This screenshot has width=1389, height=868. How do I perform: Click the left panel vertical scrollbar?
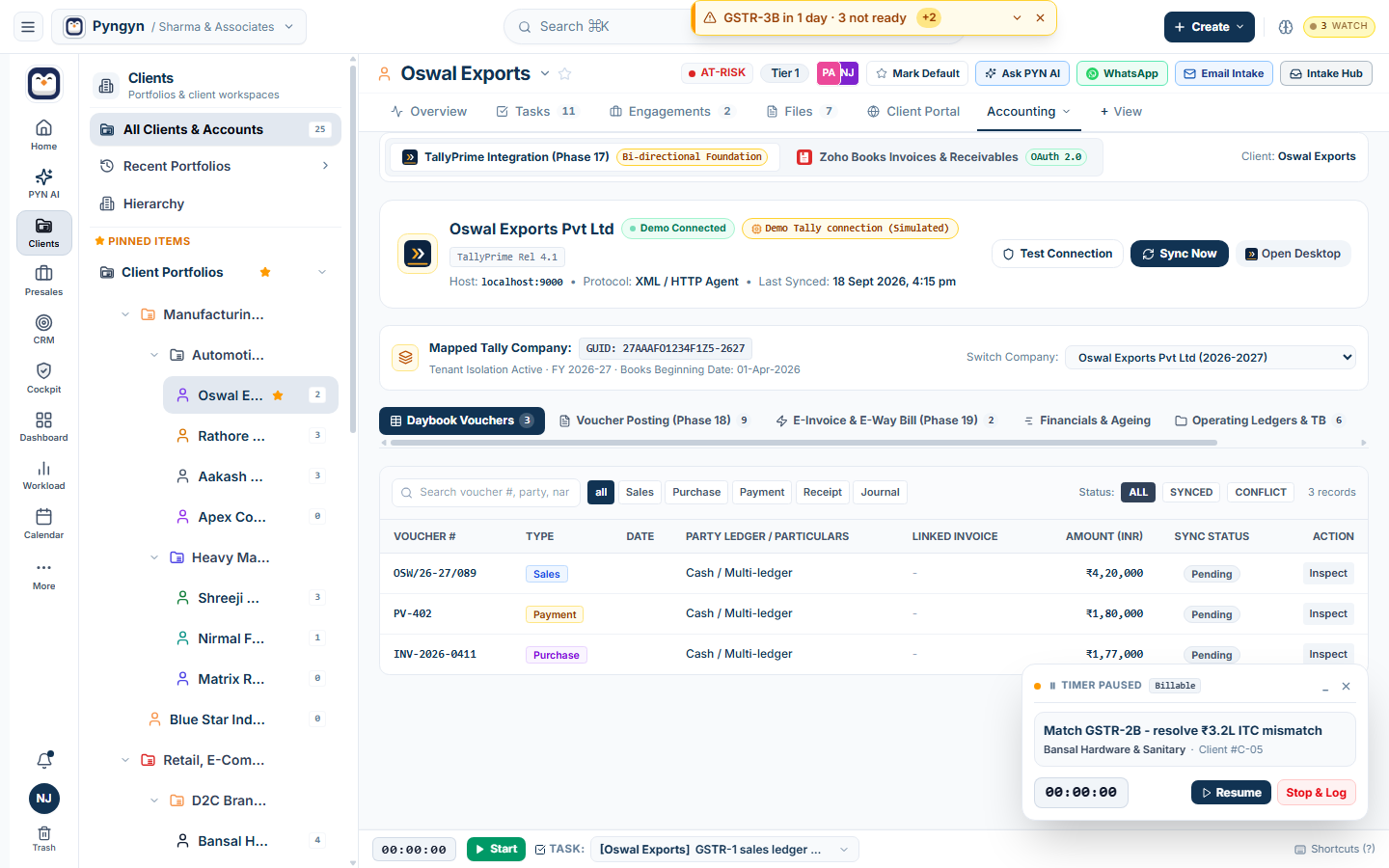353,251
